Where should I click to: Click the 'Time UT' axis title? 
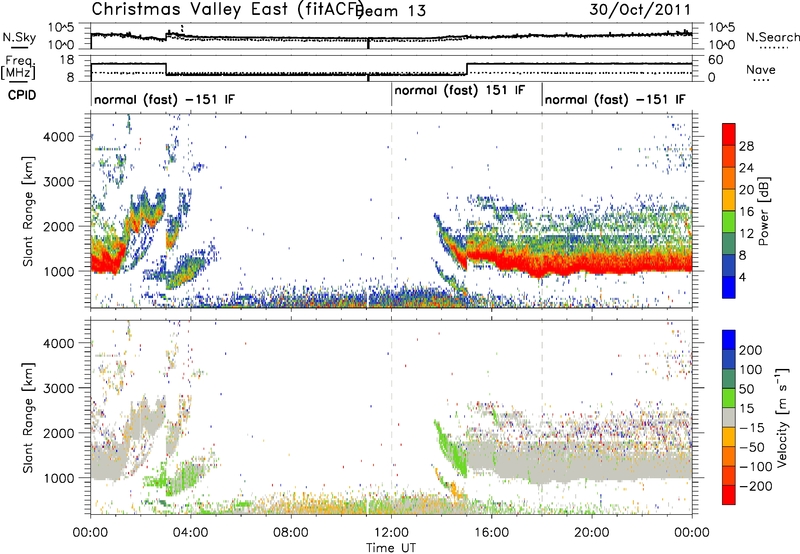pos(391,548)
